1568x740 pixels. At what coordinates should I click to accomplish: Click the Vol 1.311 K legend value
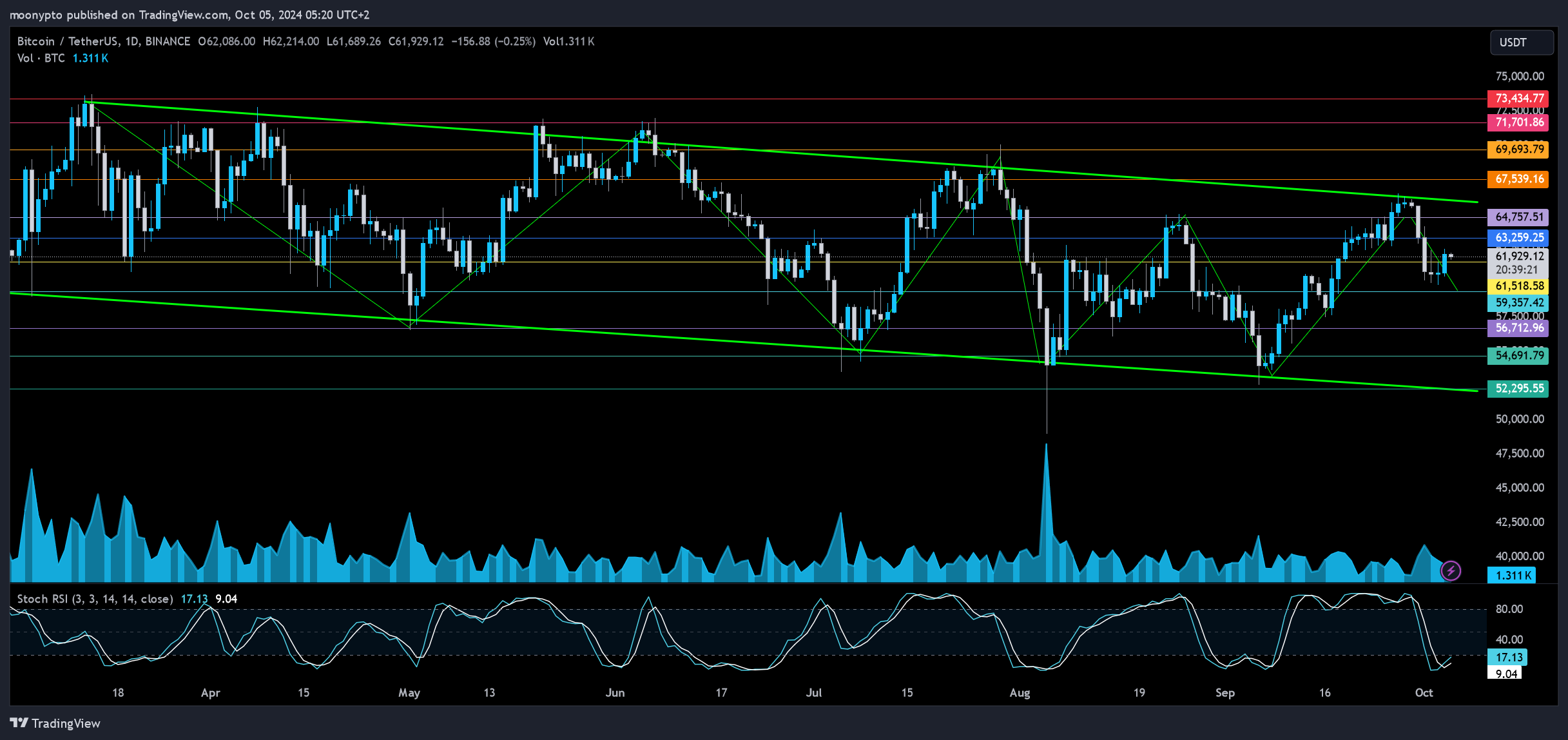569,41
